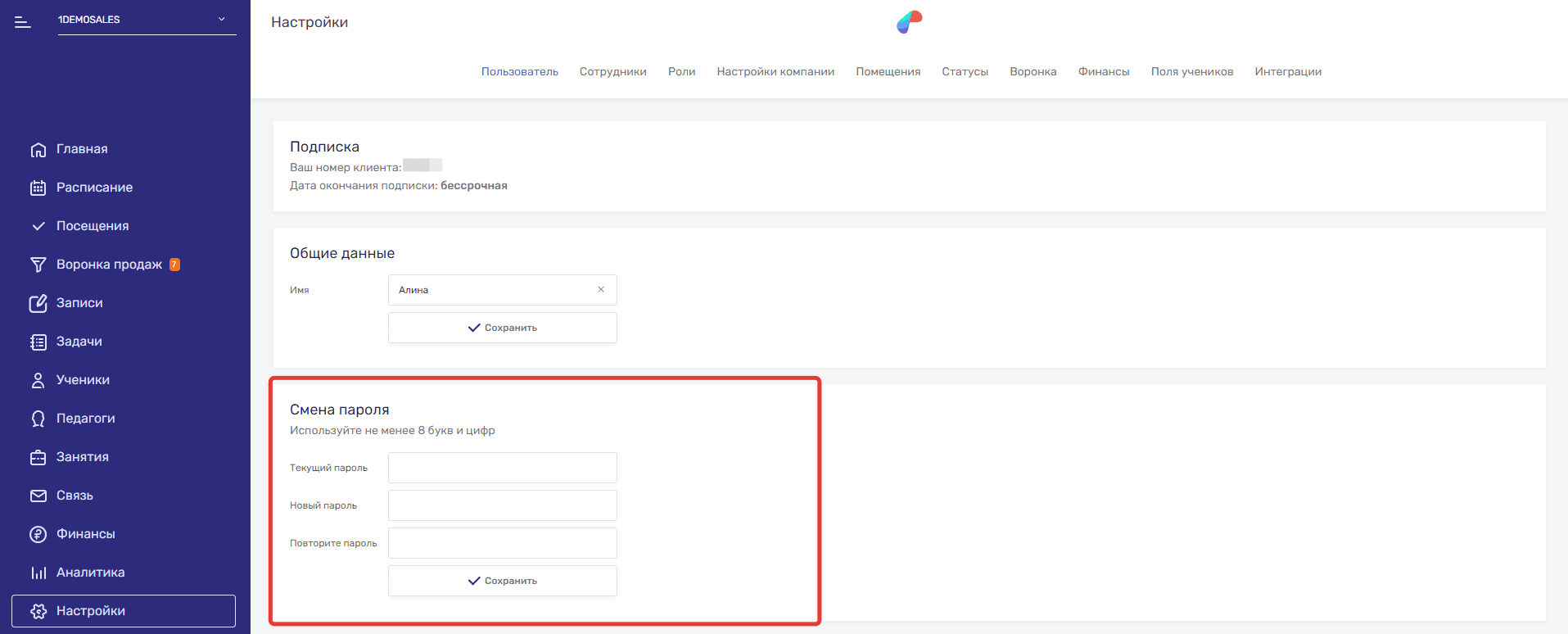The height and width of the screenshot is (634, 1568).
Task: Focus the Текущий пароль input field
Action: [x=502, y=468]
